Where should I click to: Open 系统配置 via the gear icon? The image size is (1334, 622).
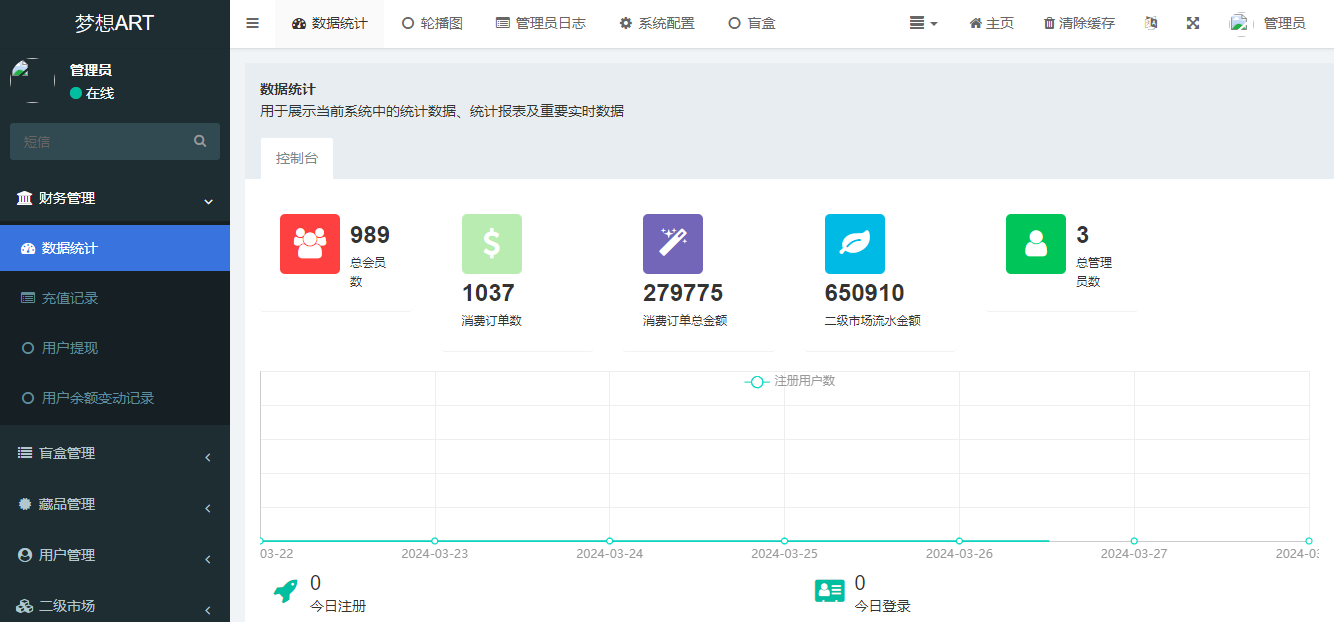pyautogui.click(x=625, y=22)
